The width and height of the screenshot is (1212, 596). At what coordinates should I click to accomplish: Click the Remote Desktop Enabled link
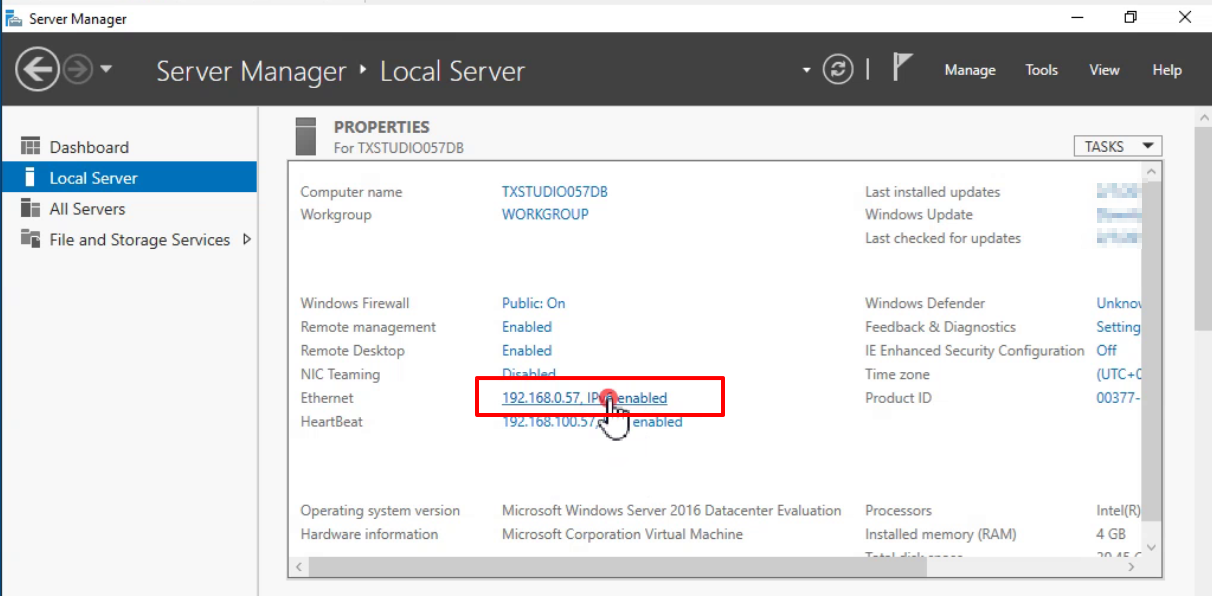[527, 351]
